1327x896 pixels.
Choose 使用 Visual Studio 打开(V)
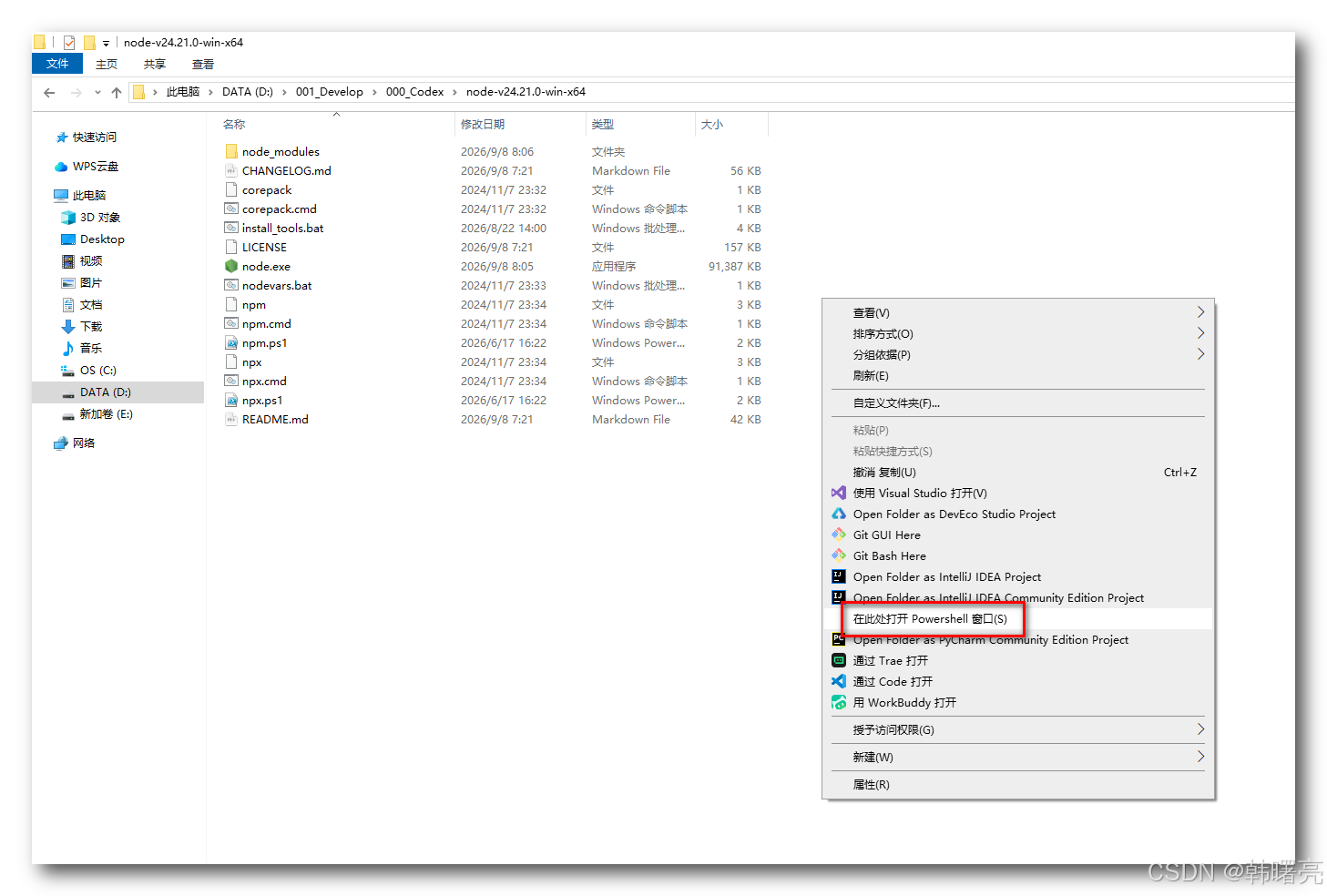[x=1018, y=493]
